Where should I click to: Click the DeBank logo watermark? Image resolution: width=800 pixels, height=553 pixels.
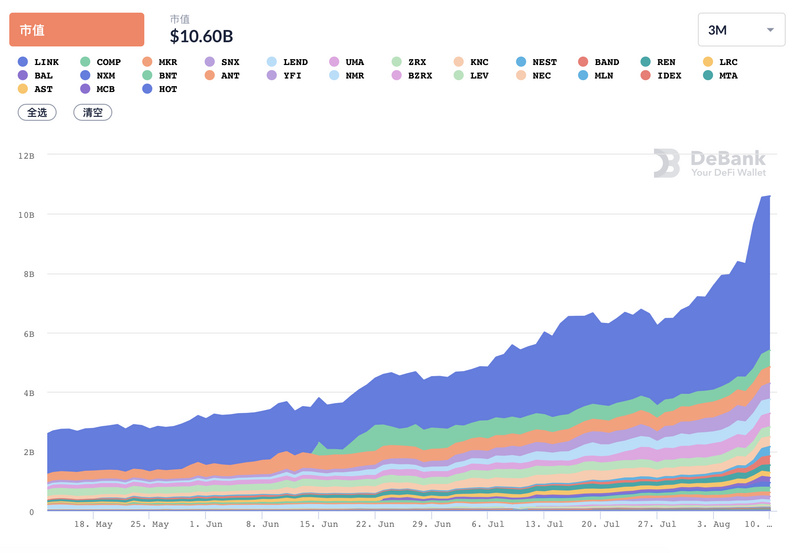click(x=710, y=163)
